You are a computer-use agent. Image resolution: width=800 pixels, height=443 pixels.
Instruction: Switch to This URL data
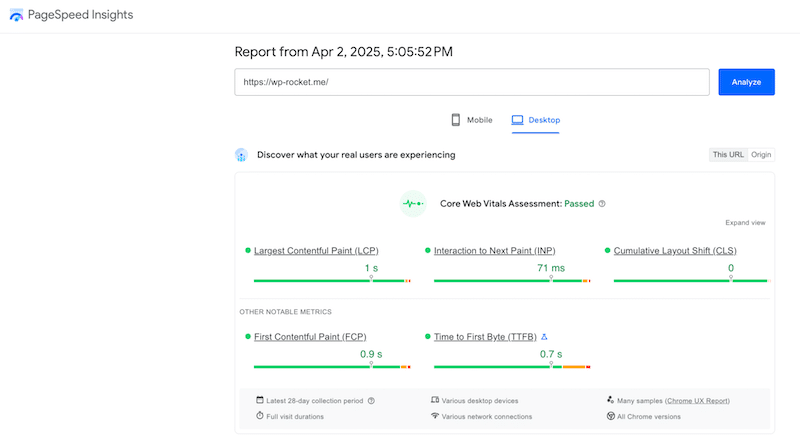pos(728,155)
